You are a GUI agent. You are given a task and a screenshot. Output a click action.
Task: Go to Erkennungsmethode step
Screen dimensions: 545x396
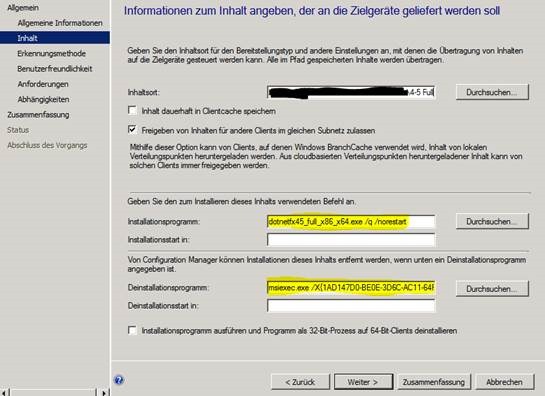(x=51, y=54)
